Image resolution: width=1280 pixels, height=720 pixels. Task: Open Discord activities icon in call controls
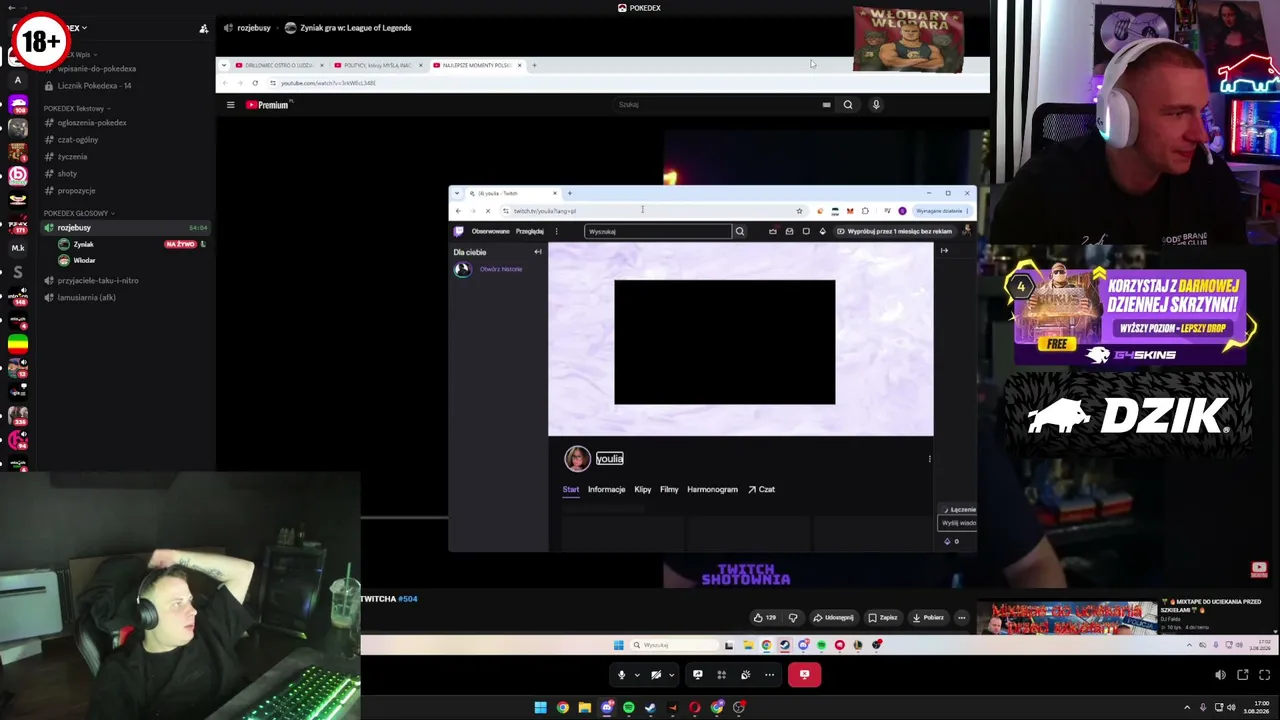(721, 674)
